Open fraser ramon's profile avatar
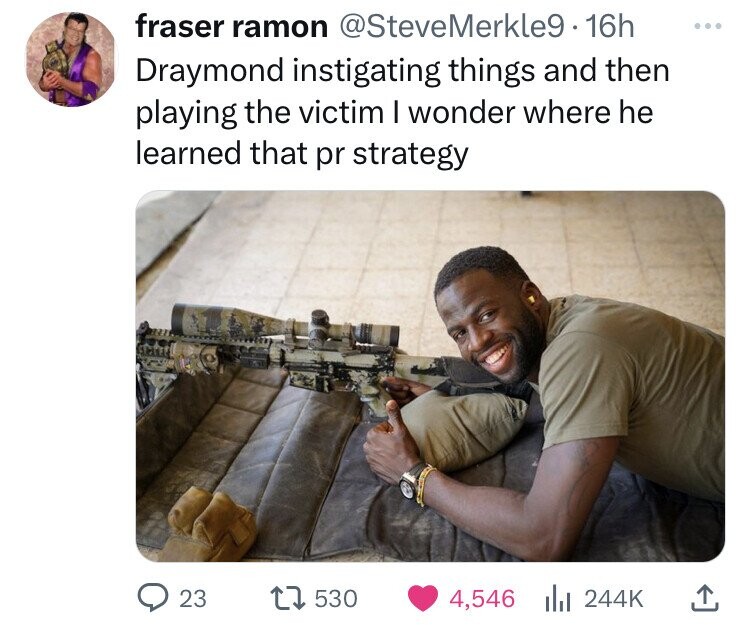 pyautogui.click(x=71, y=59)
